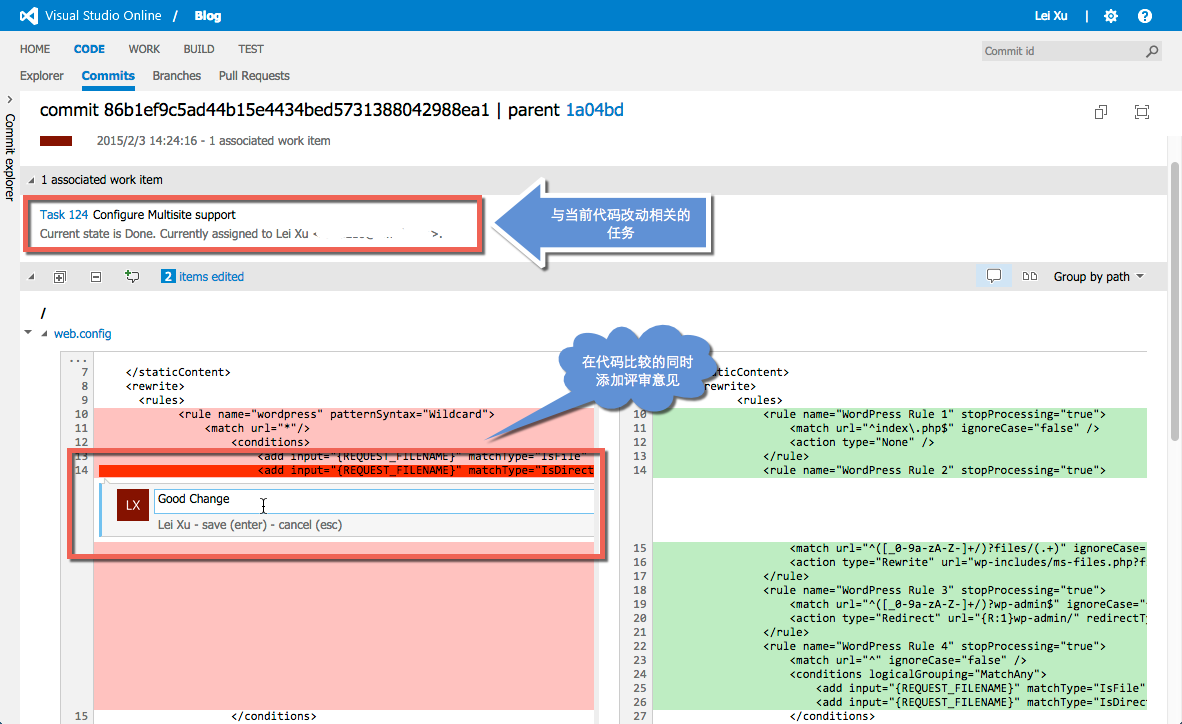
Task: Collapse the items edited section
Action: point(31,277)
